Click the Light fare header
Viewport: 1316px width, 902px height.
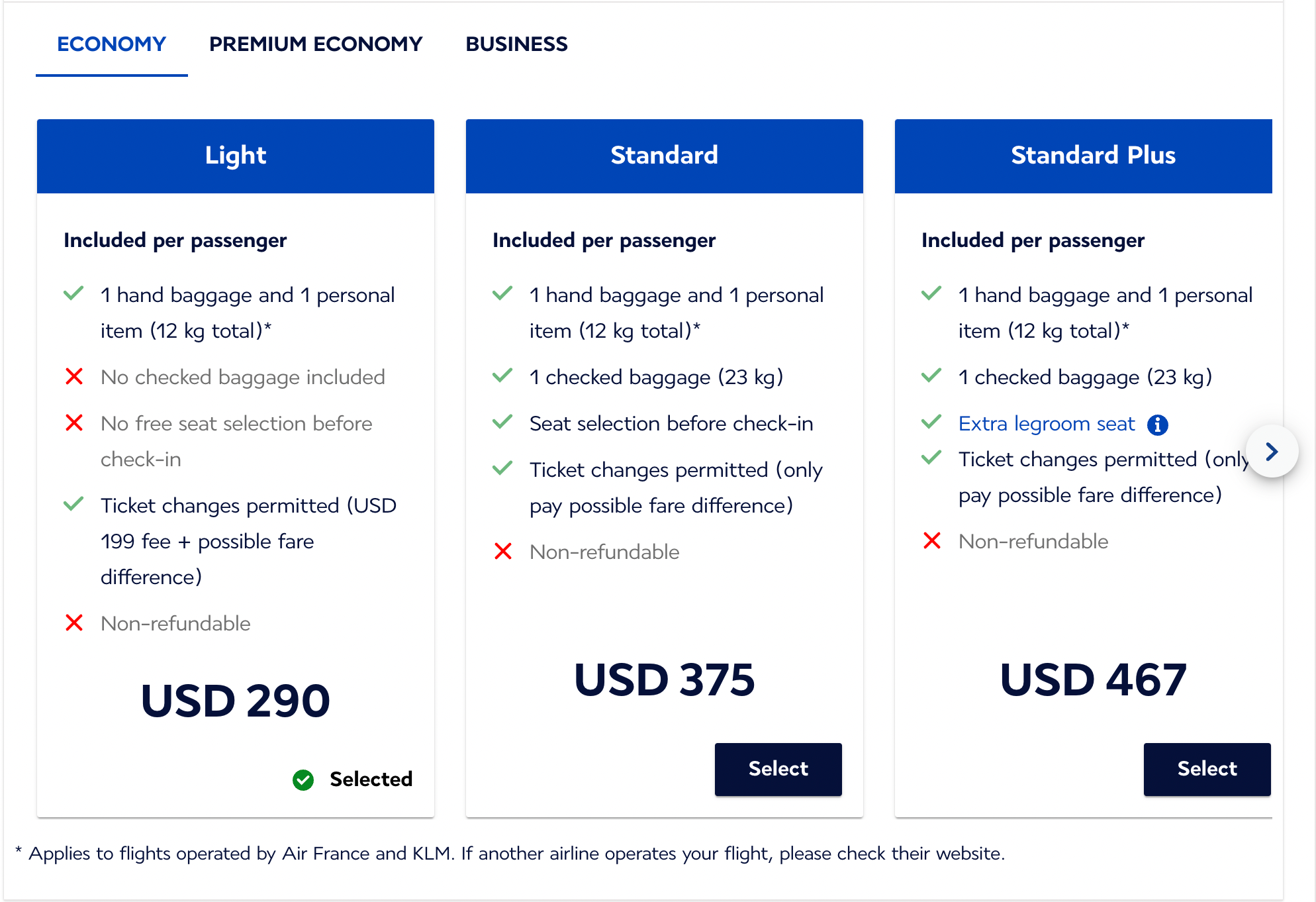click(236, 156)
